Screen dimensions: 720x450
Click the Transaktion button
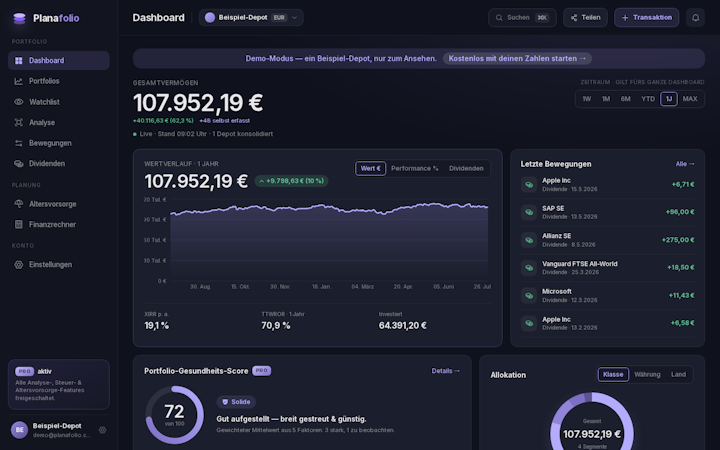tap(647, 17)
